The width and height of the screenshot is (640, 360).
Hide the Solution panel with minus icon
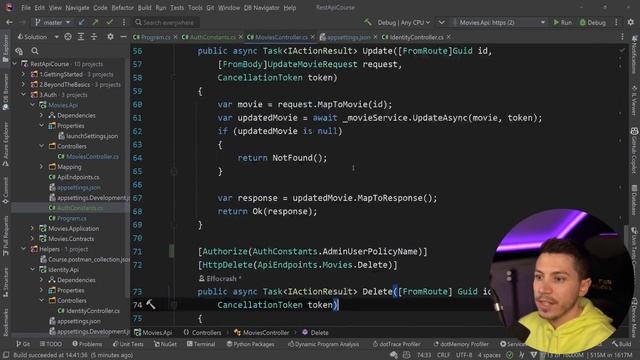pyautogui.click(x=123, y=37)
